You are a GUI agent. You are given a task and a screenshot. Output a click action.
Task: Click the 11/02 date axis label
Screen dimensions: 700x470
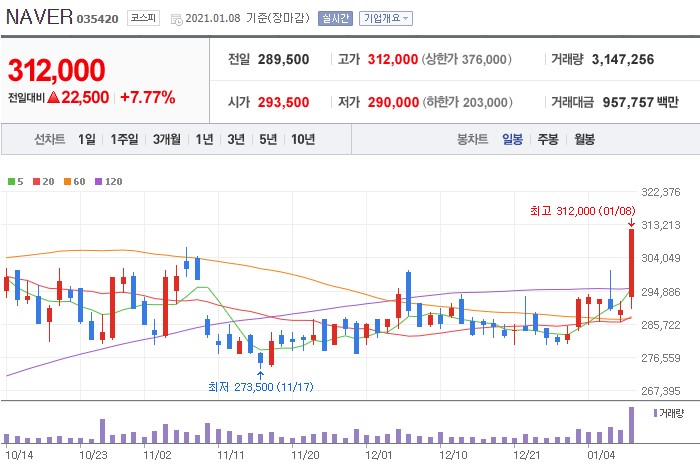pyautogui.click(x=157, y=455)
